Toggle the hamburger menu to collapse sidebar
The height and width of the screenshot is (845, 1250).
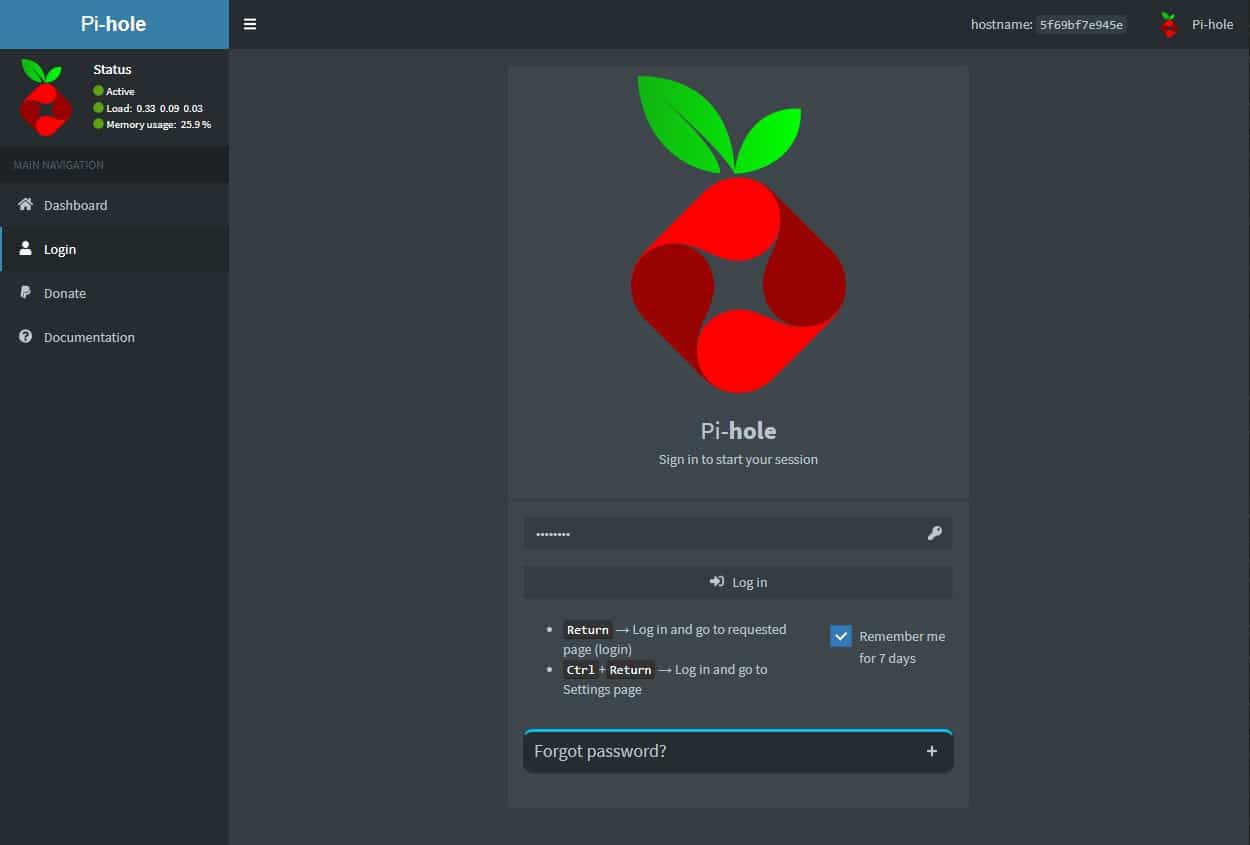[x=249, y=24]
